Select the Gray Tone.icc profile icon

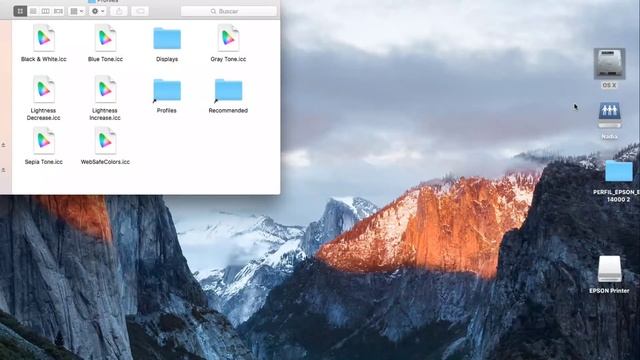[x=228, y=38]
